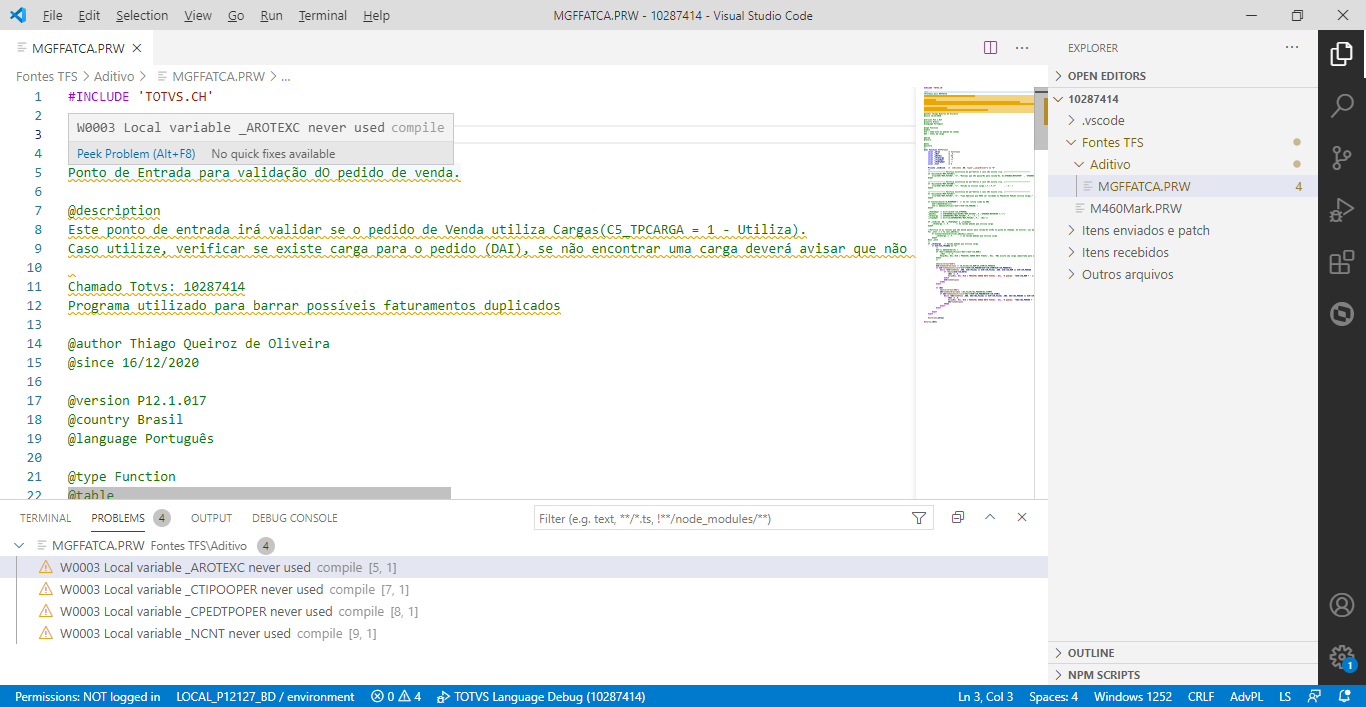Open Explorer views and more actions ellipsis

tap(1292, 47)
